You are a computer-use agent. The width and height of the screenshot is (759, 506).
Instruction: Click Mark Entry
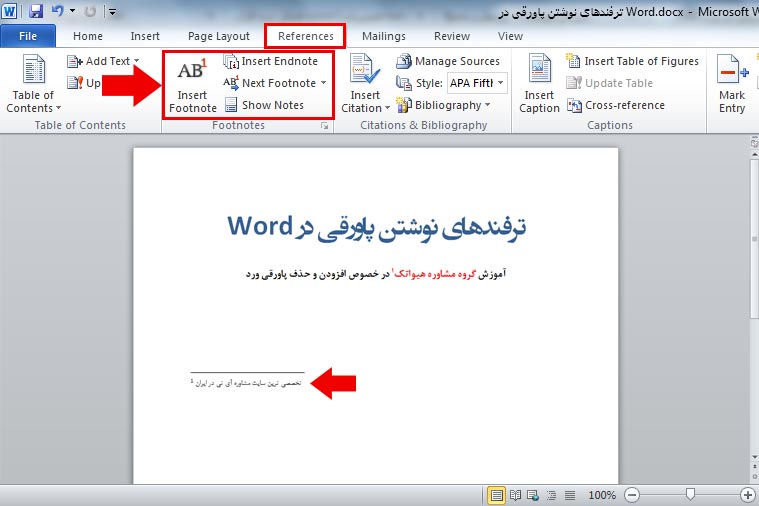(x=732, y=84)
